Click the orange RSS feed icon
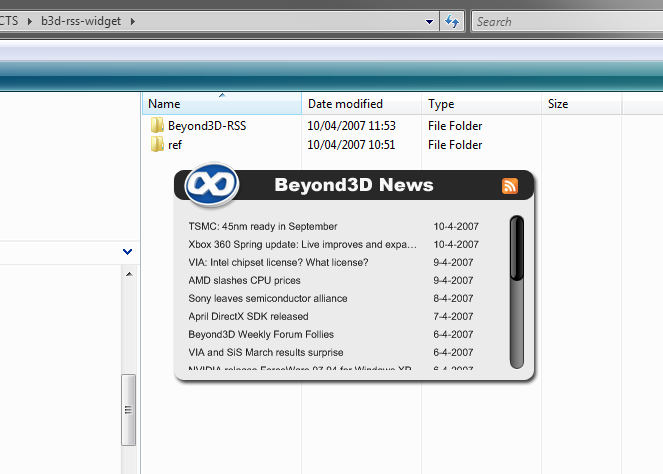The height and width of the screenshot is (474, 663). [x=510, y=186]
